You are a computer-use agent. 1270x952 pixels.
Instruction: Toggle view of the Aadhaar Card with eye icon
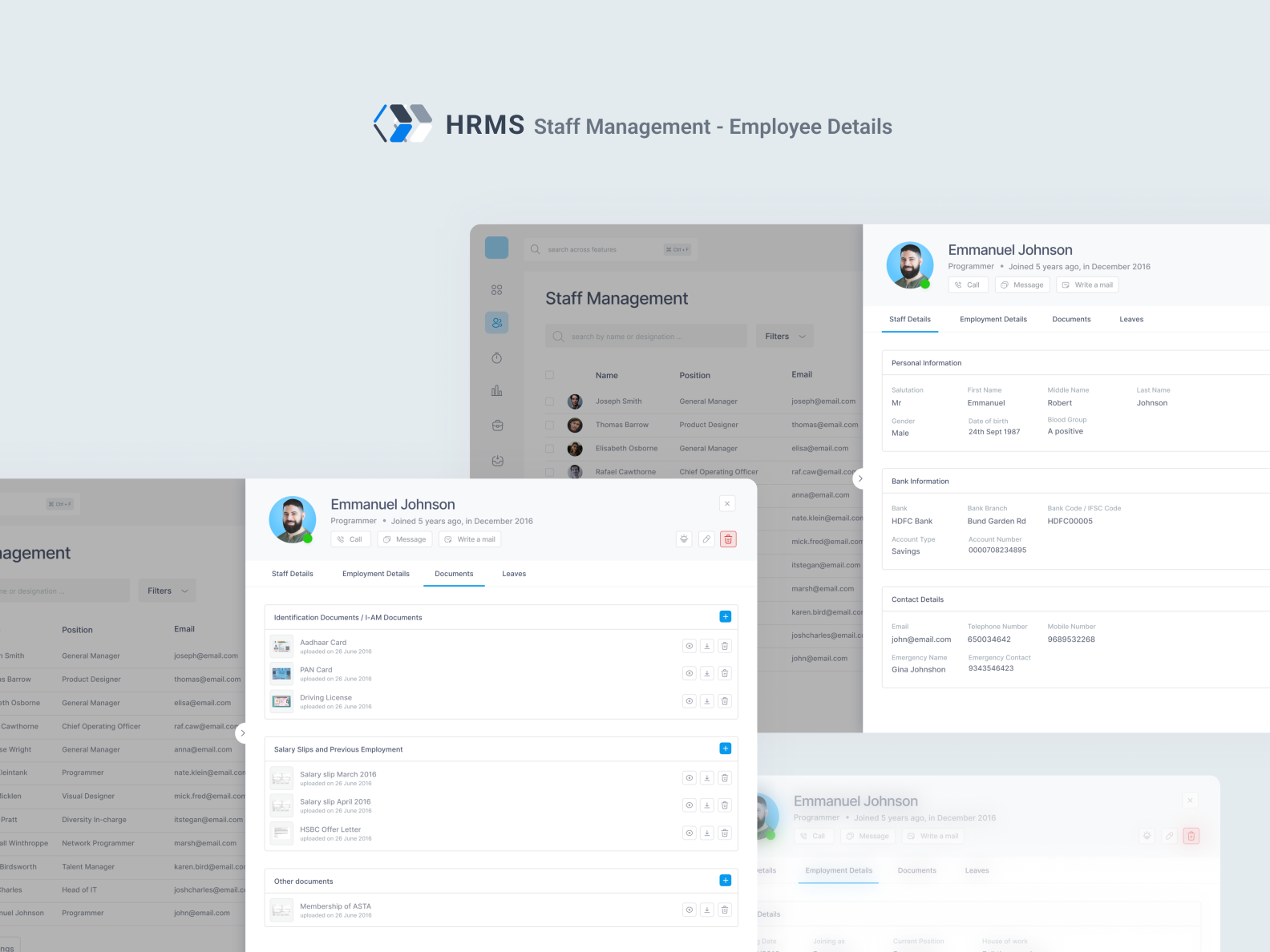tap(690, 646)
